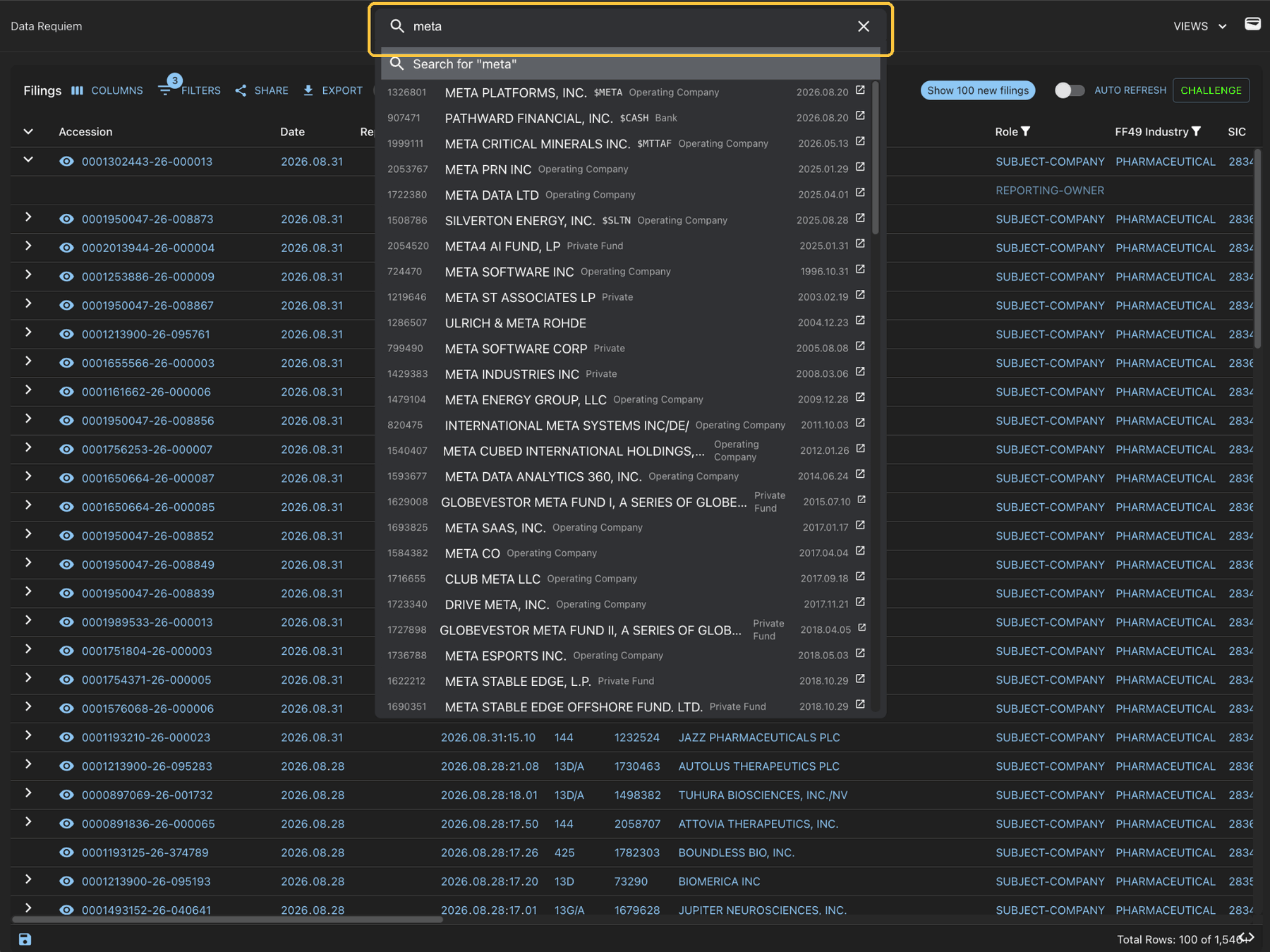Toggle the eye for filing 0001161662-26-000006
The image size is (1270, 952).
(x=66, y=392)
